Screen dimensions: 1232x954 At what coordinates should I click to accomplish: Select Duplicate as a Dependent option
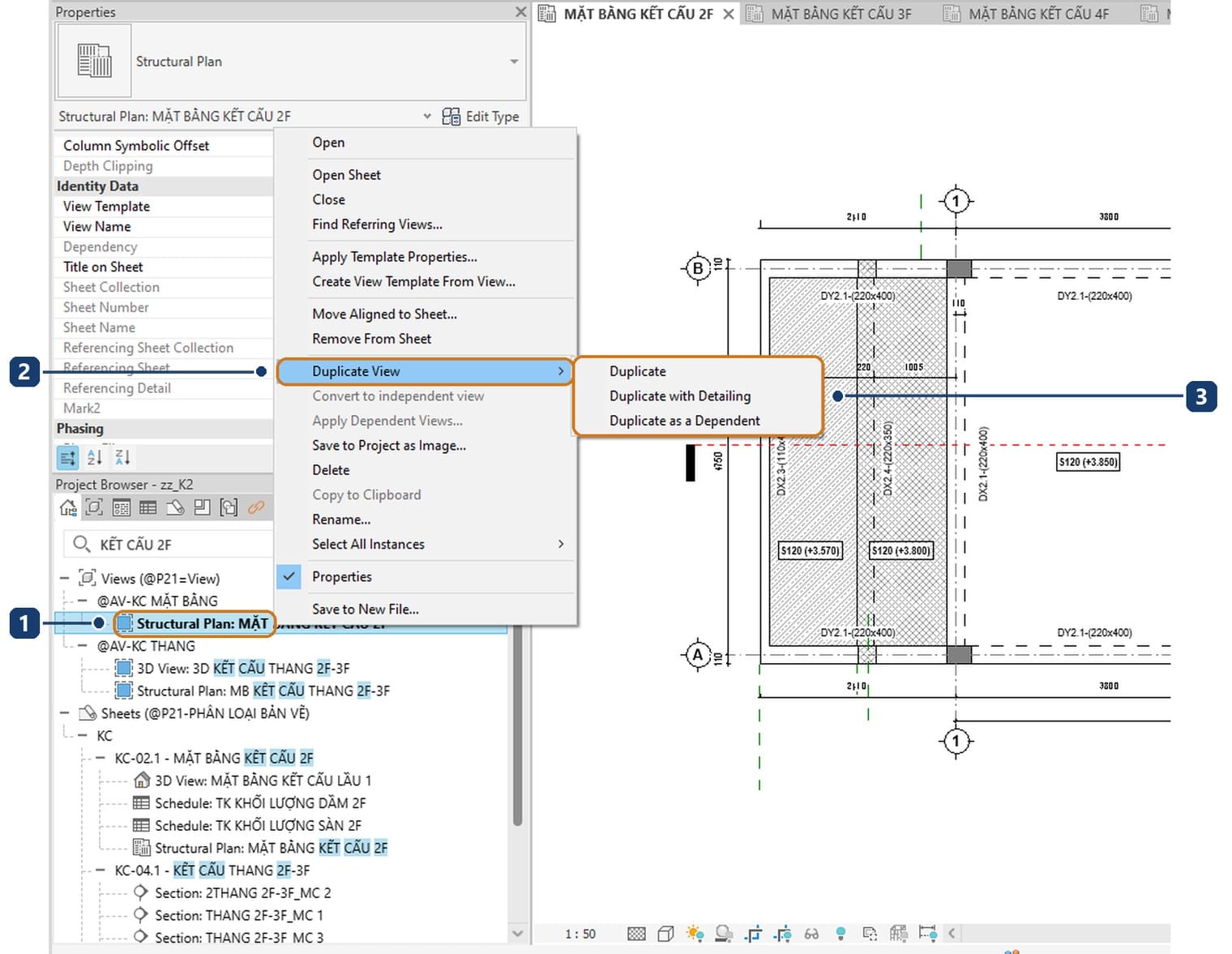tap(684, 421)
